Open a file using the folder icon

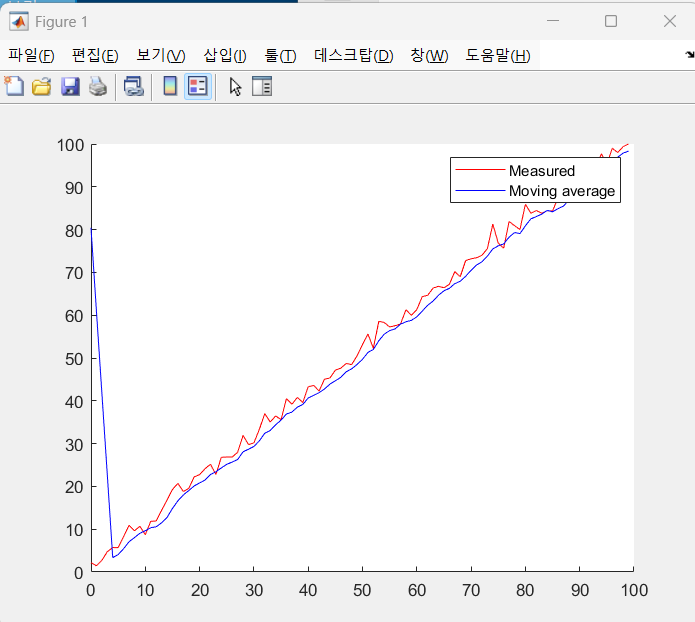tap(42, 86)
